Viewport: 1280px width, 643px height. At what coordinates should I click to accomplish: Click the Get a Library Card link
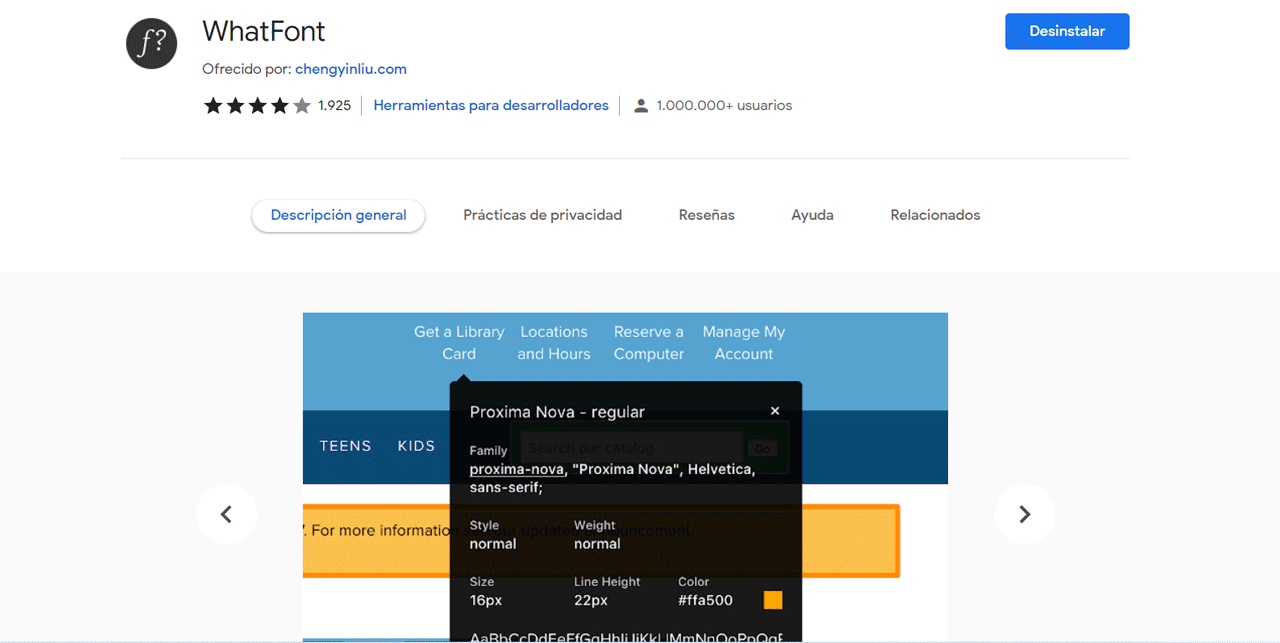click(459, 343)
